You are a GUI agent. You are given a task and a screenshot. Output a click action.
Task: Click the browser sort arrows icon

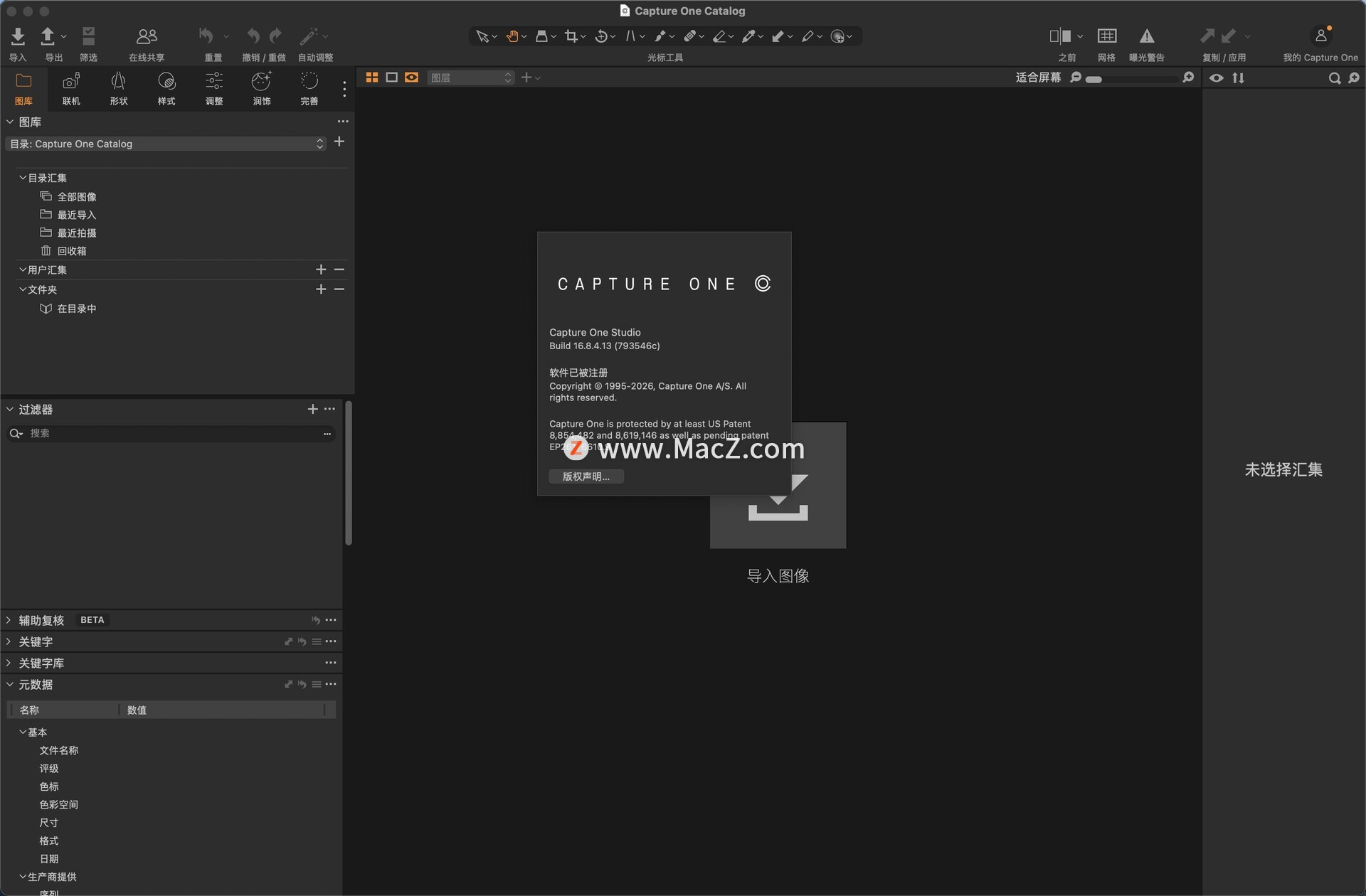(1238, 78)
